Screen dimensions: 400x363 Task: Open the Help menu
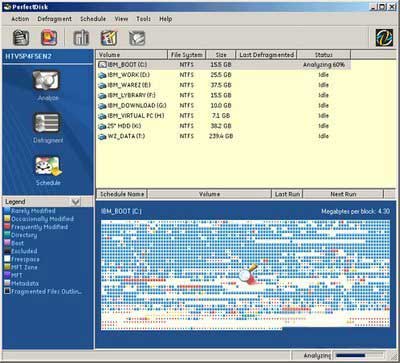click(166, 19)
